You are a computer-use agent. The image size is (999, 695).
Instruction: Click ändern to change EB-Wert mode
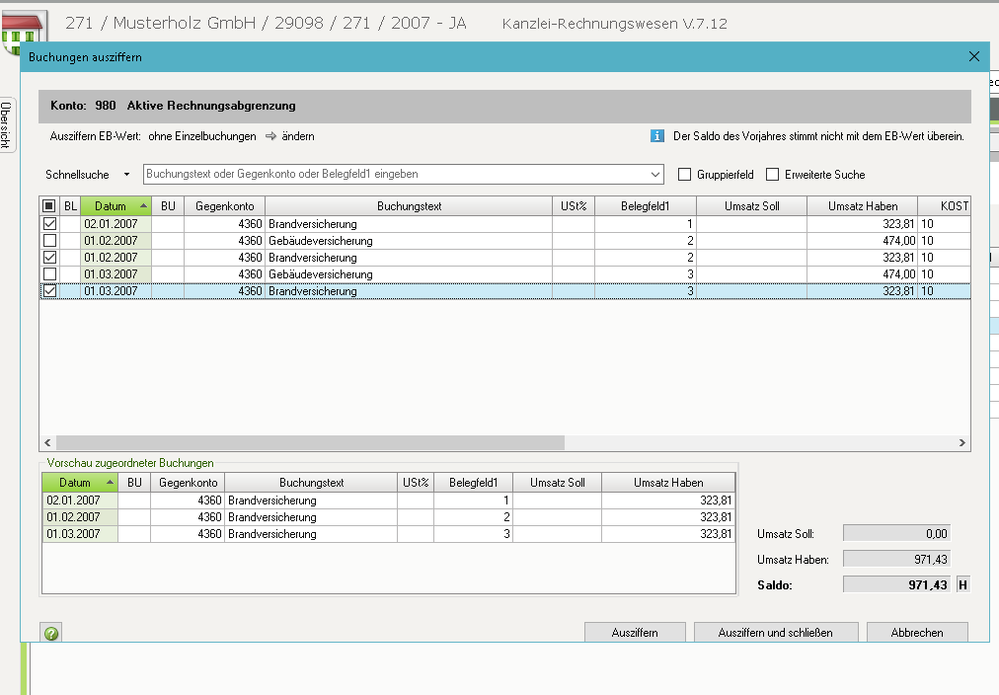click(298, 136)
